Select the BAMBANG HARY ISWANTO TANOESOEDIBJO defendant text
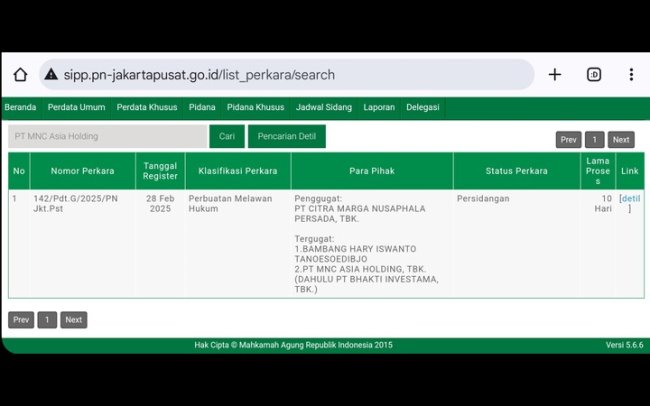Viewport: 650px width, 406px height. [x=355, y=254]
